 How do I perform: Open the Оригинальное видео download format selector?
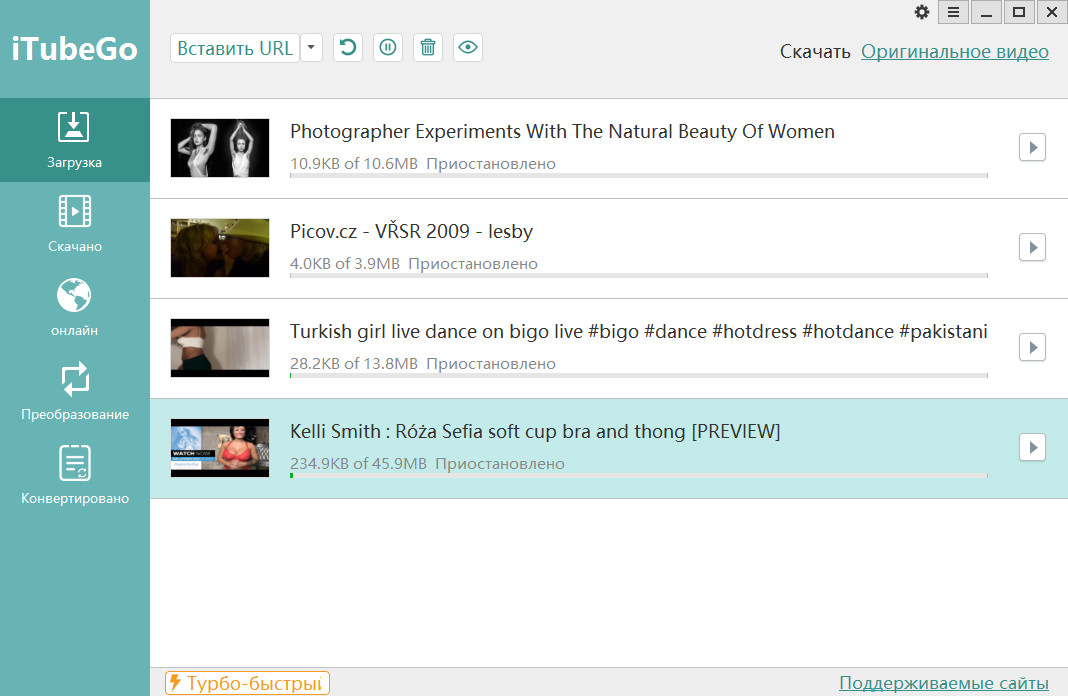pos(954,52)
